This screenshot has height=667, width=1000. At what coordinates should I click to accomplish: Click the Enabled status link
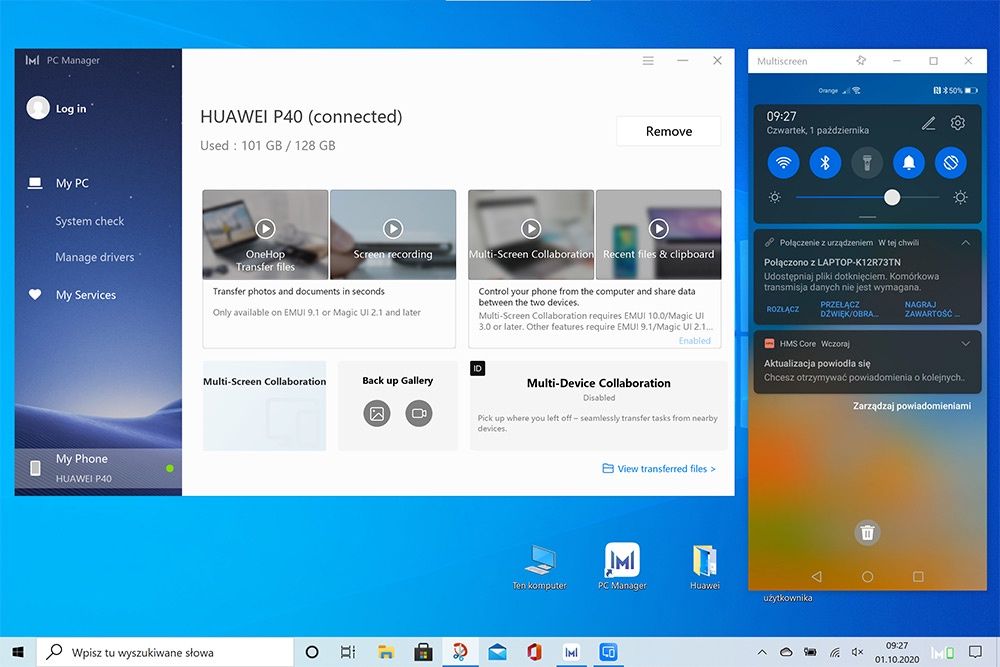point(695,341)
